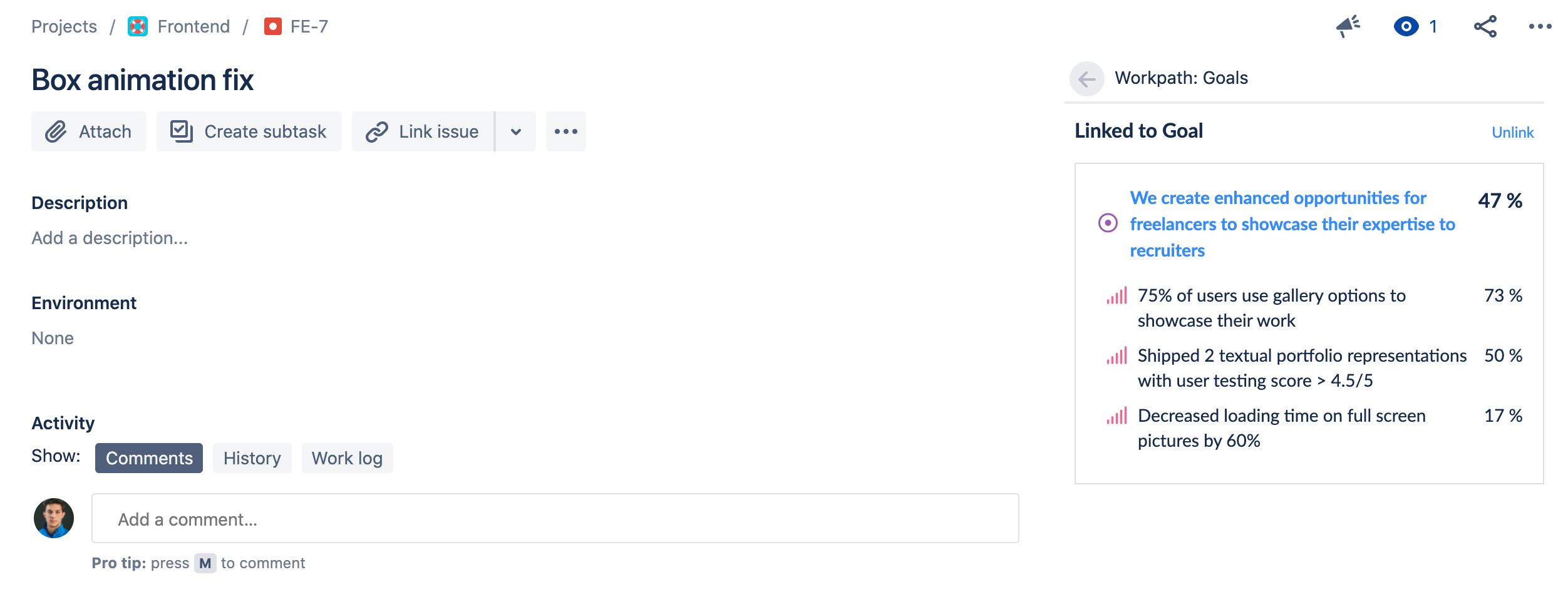Click the purple goal target icon
The height and width of the screenshot is (597, 1568).
(1108, 223)
